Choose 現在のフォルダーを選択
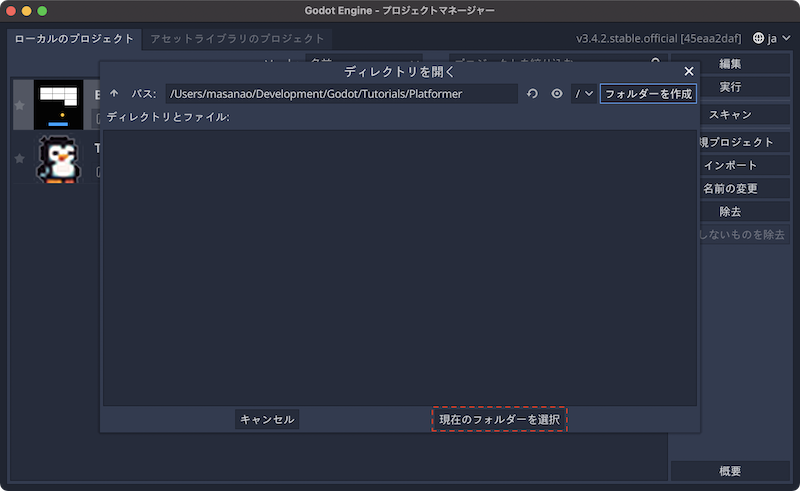Viewport: 800px width, 491px height. click(x=499, y=419)
